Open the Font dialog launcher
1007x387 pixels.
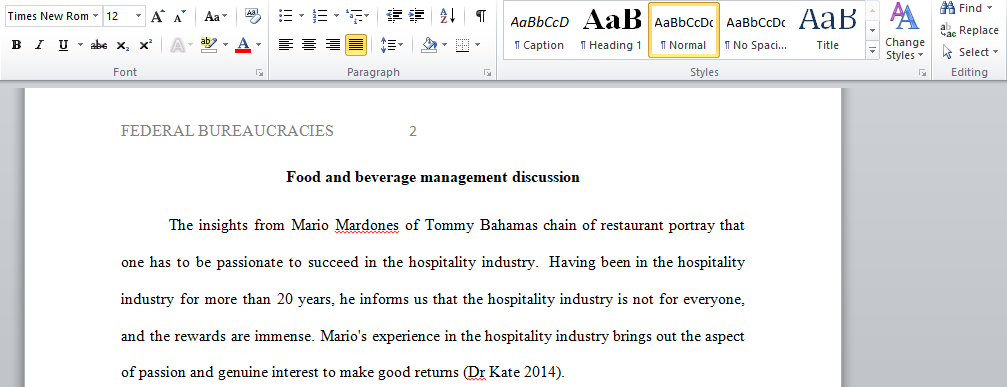[259, 73]
